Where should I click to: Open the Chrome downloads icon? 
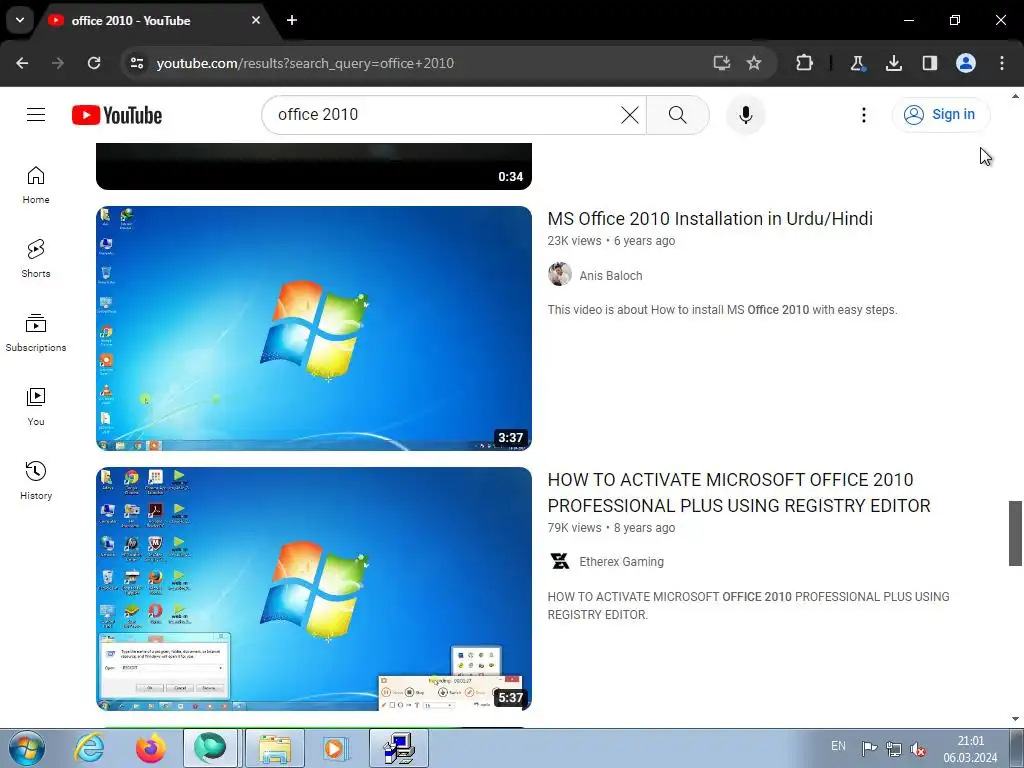click(x=894, y=63)
